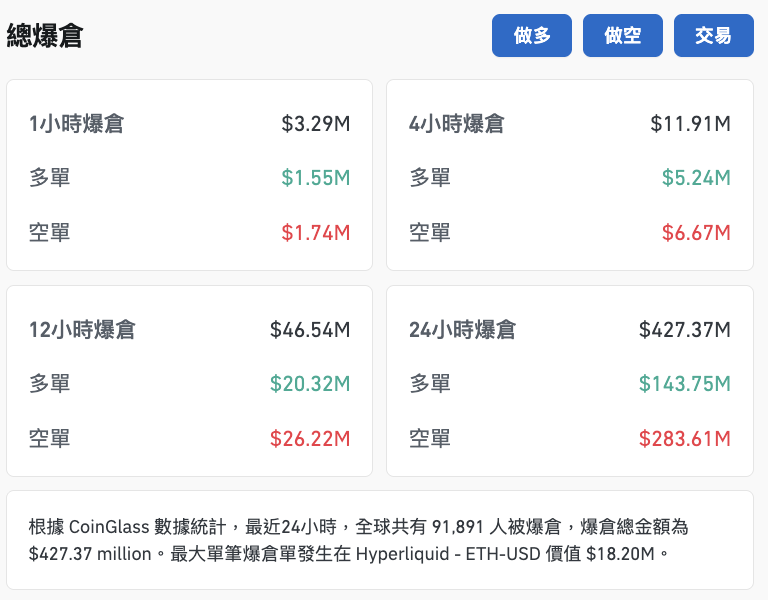Screen dimensions: 768x600
Task: Click 空單 label in 12小時爆倉 card
Action: click(x=49, y=439)
